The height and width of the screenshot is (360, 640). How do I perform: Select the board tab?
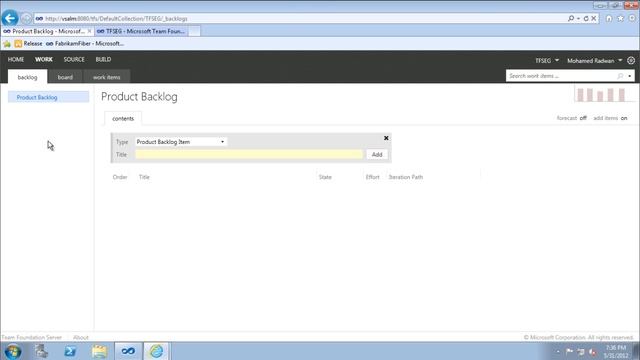coord(65,77)
